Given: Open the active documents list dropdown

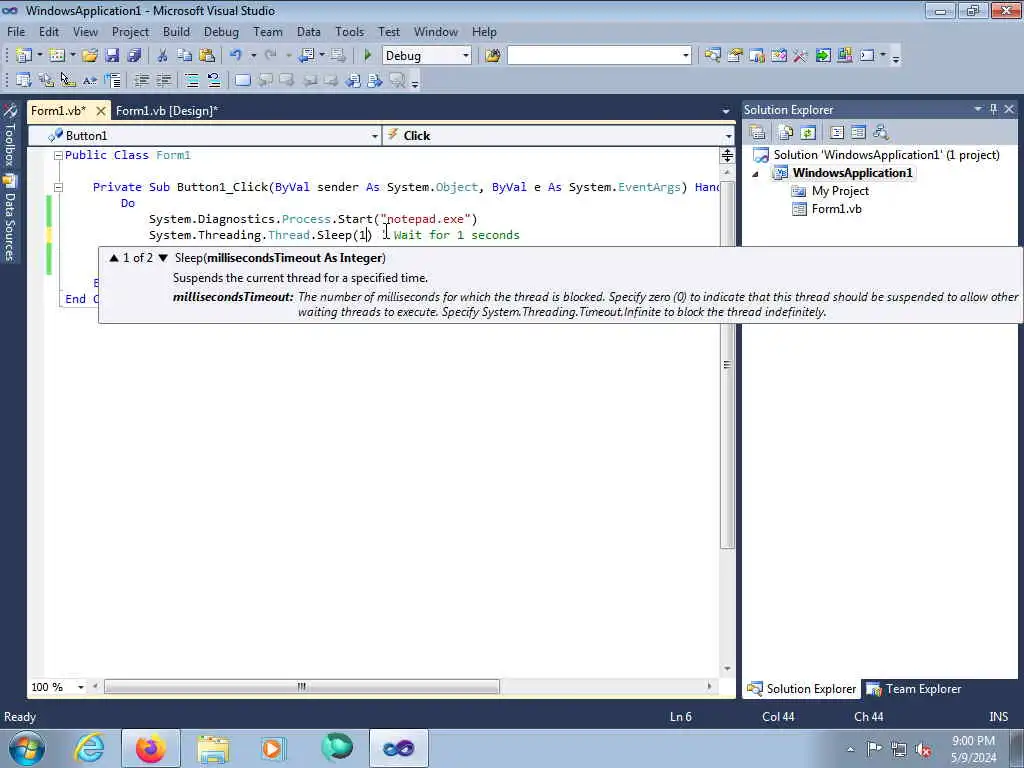Looking at the screenshot, I should click(726, 111).
